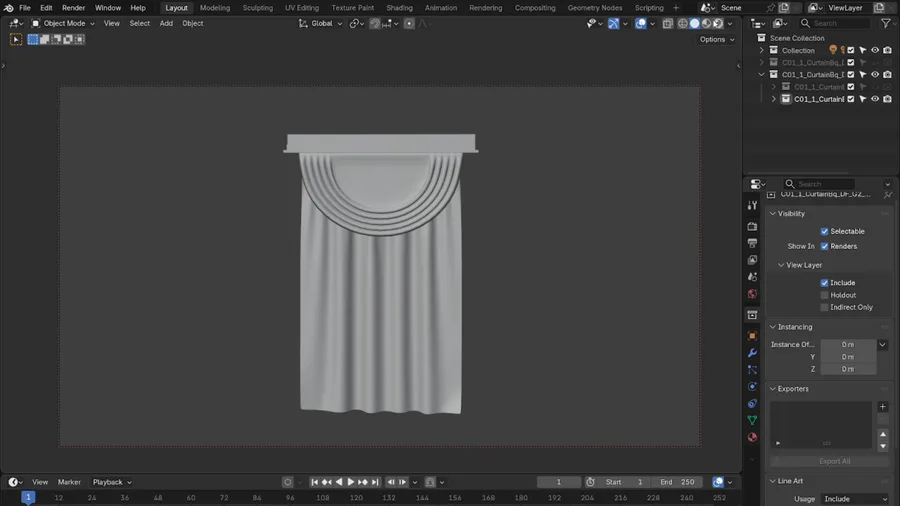Viewport: 900px width, 506px height.
Task: Open the Material properties tab icon
Action: (752, 437)
